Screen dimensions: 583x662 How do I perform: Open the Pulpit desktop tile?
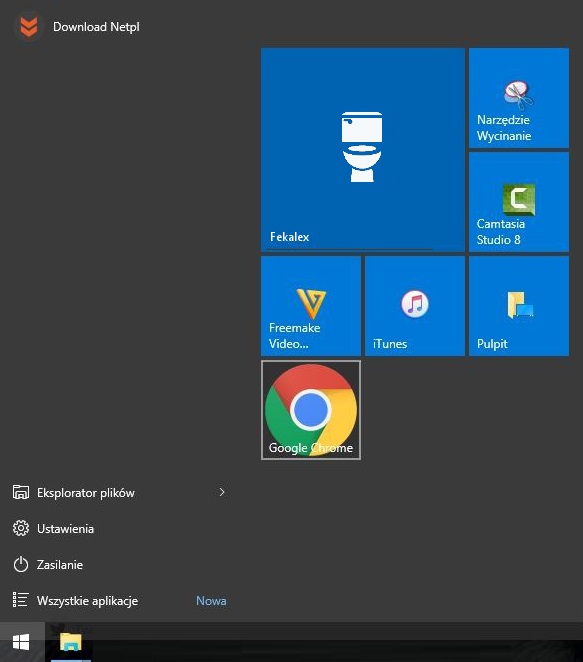519,306
